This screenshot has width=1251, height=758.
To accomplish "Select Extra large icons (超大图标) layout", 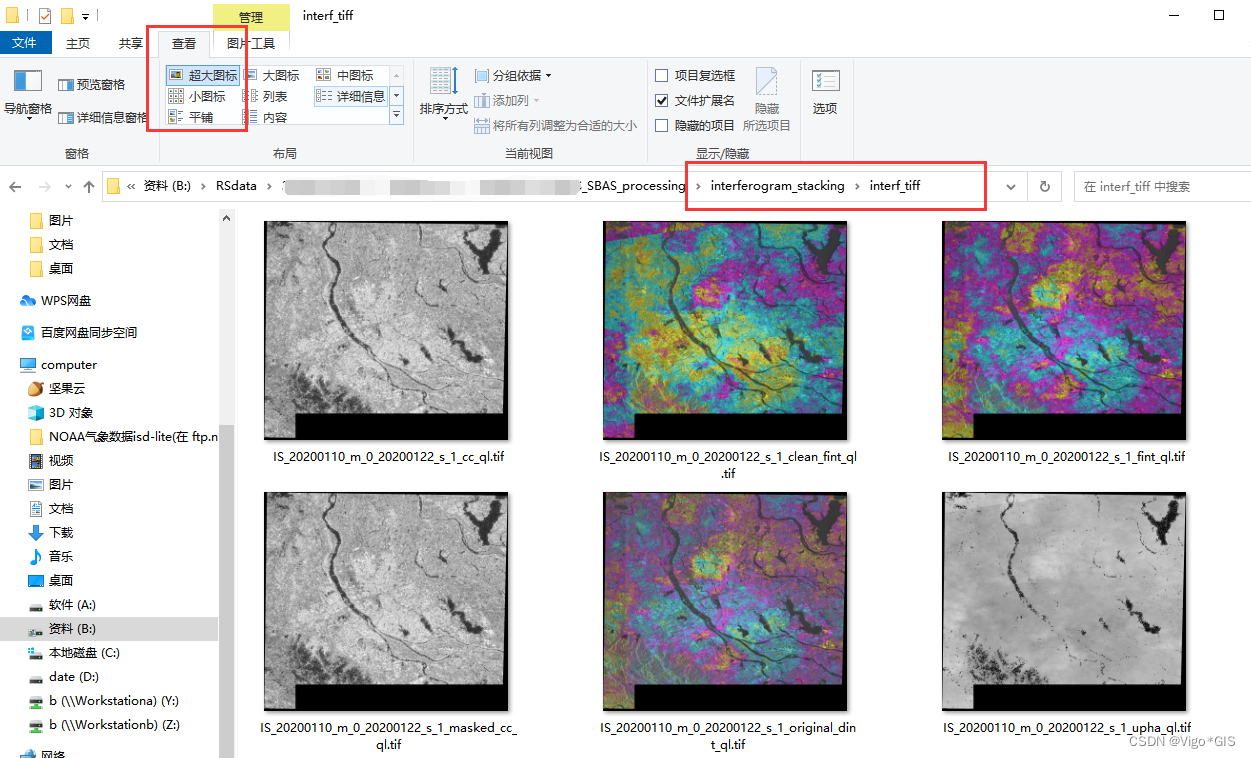I will 203,75.
